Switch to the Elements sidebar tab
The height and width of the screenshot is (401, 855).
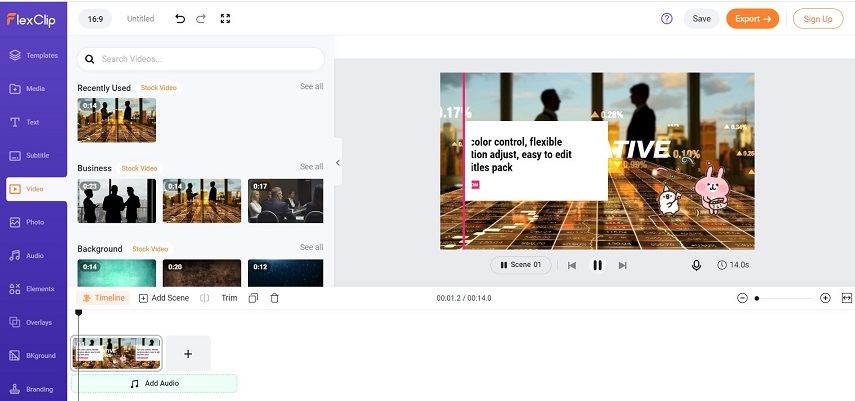pyautogui.click(x=33, y=289)
